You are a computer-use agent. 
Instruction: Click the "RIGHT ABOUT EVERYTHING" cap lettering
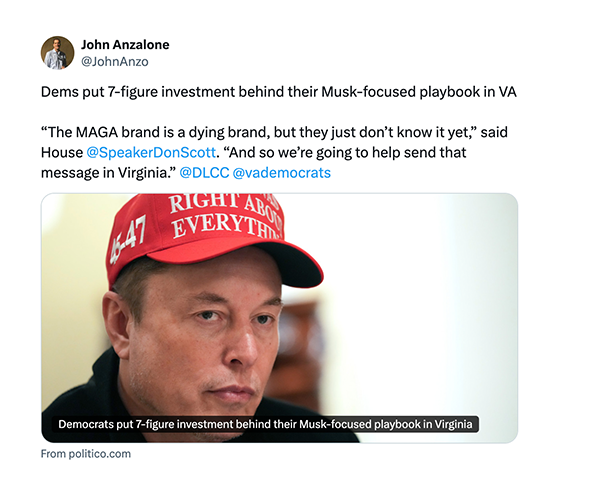click(x=226, y=216)
